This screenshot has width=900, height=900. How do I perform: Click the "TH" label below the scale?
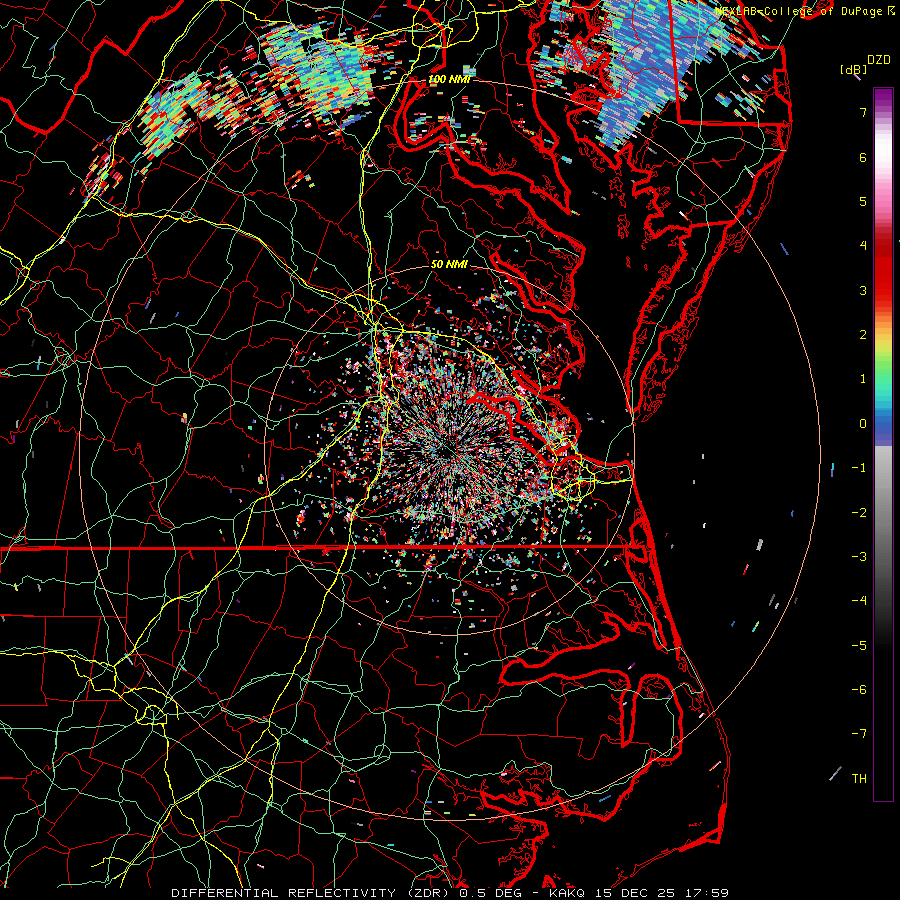(859, 778)
